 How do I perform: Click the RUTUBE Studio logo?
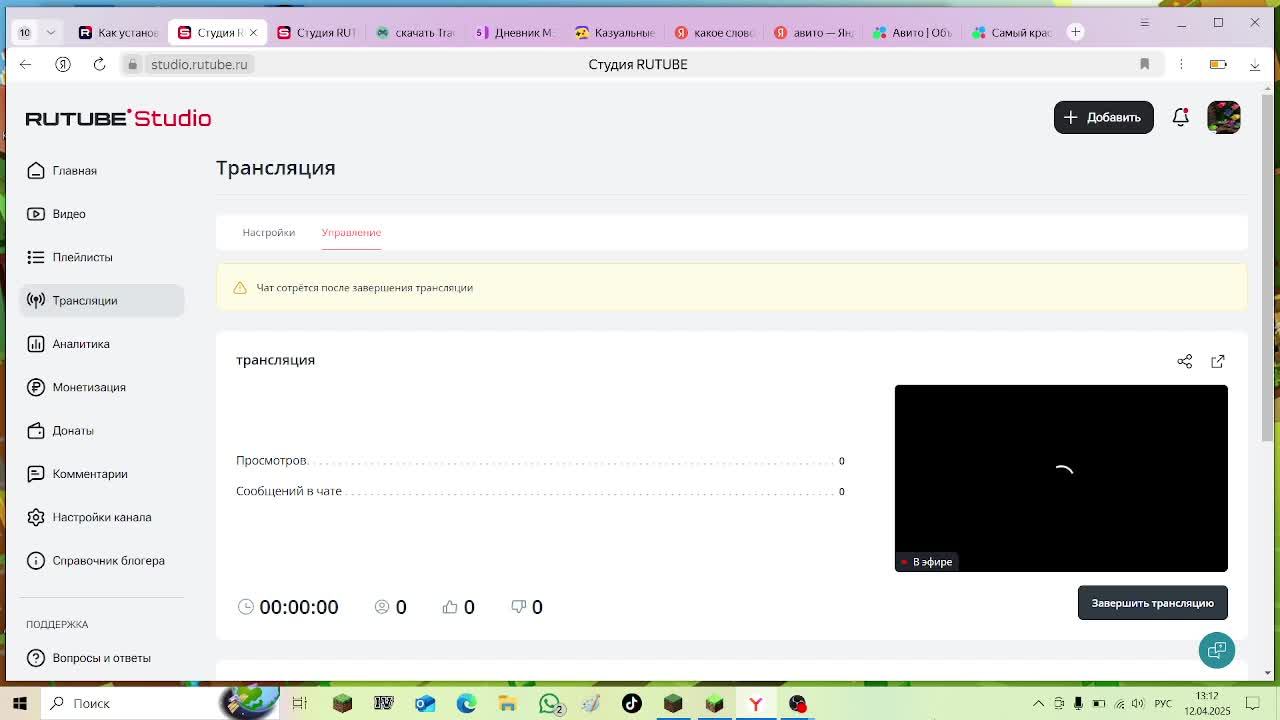pyautogui.click(x=118, y=118)
